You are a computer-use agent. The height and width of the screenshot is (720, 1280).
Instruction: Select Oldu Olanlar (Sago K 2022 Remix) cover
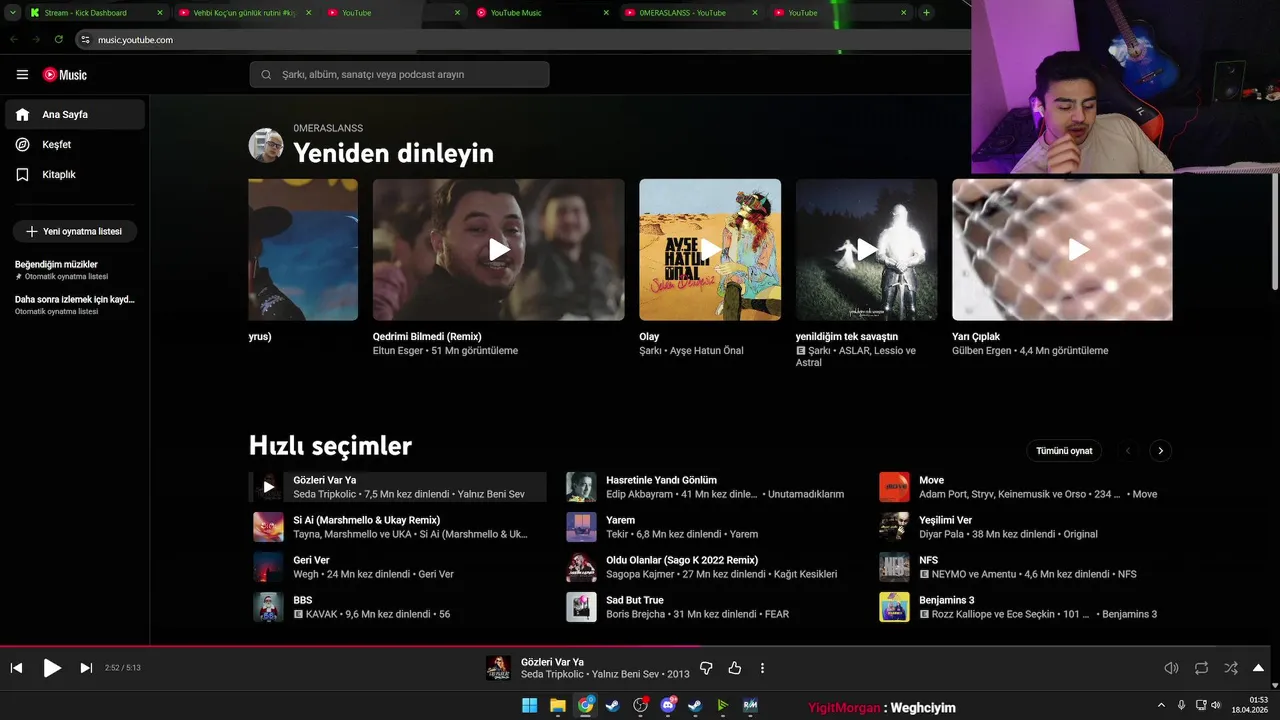[x=581, y=567]
